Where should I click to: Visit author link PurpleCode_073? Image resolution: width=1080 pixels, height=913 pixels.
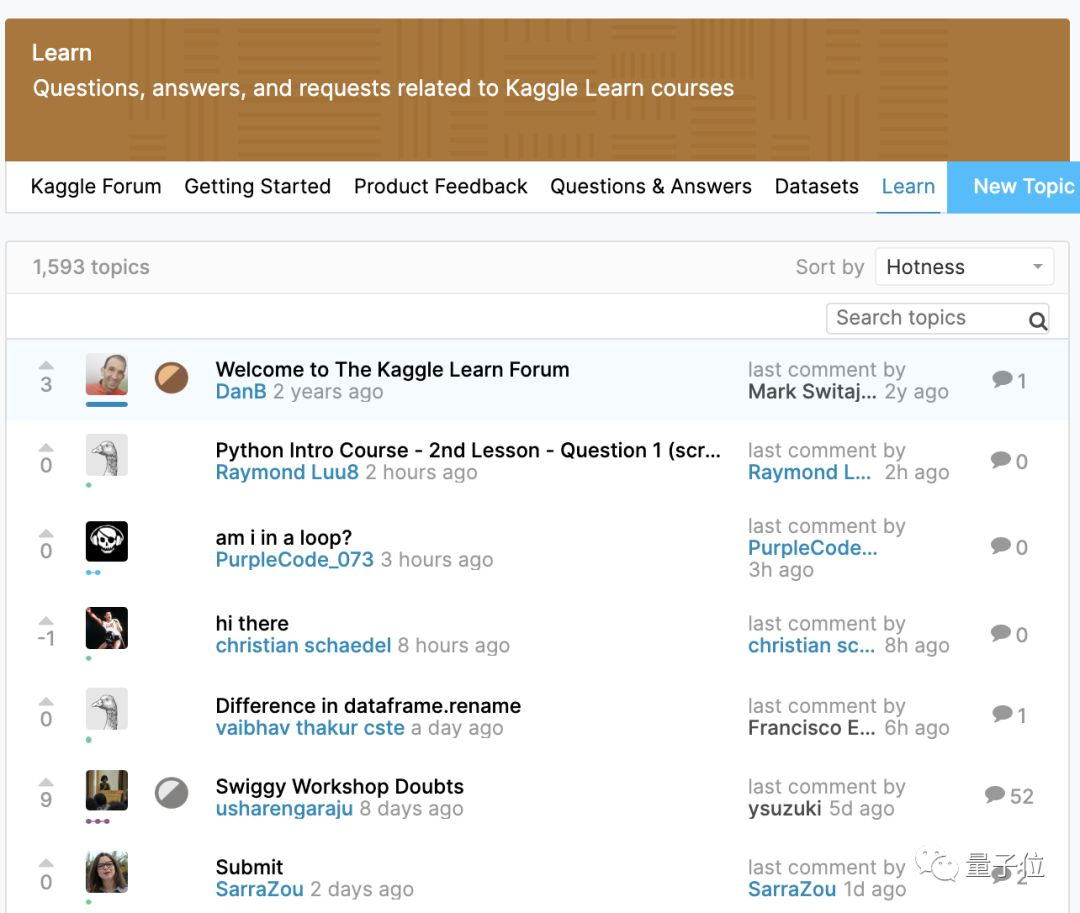coord(295,560)
